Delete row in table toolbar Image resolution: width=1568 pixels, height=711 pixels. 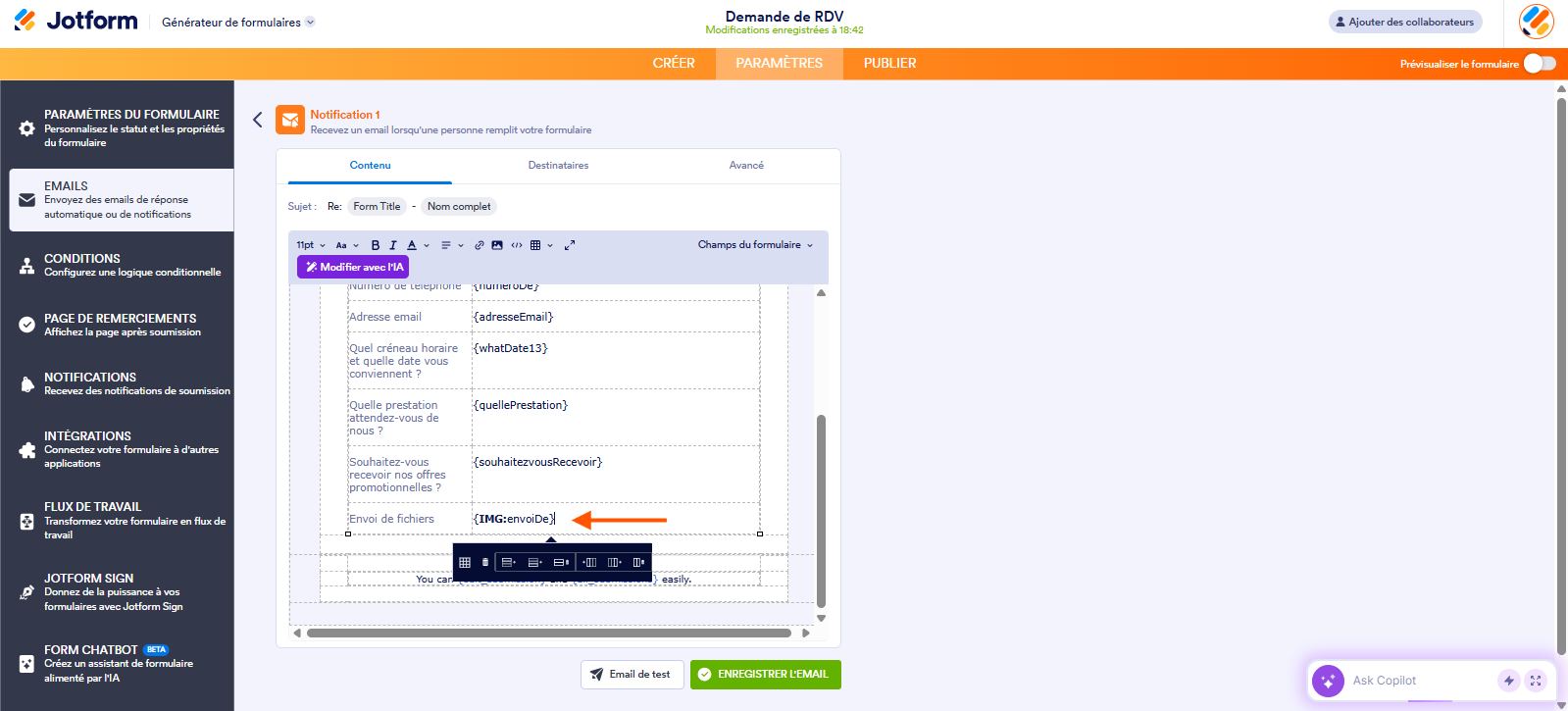[561, 562]
